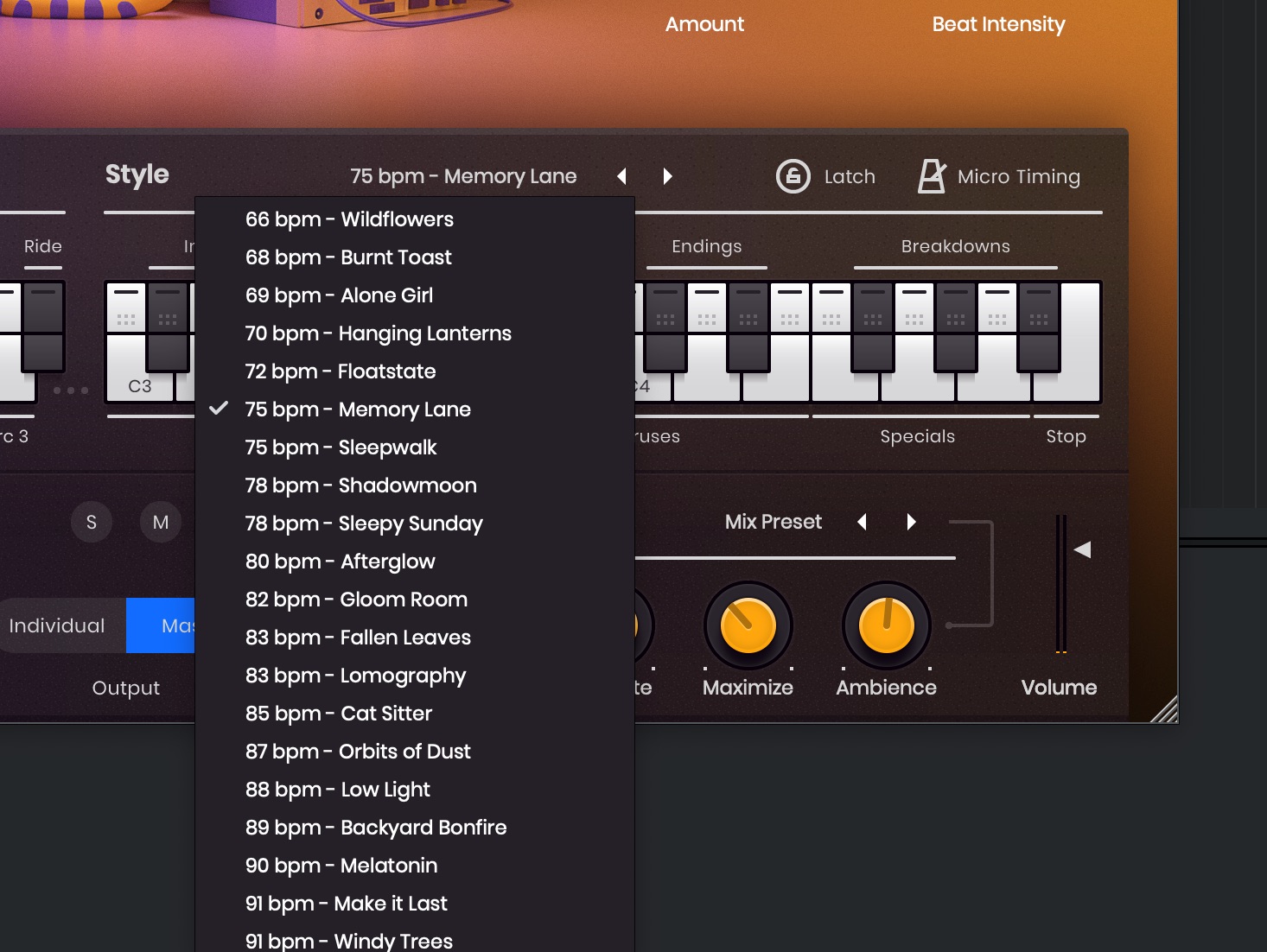The width and height of the screenshot is (1267, 952).
Task: Go back a style with the left arrow
Action: click(621, 175)
